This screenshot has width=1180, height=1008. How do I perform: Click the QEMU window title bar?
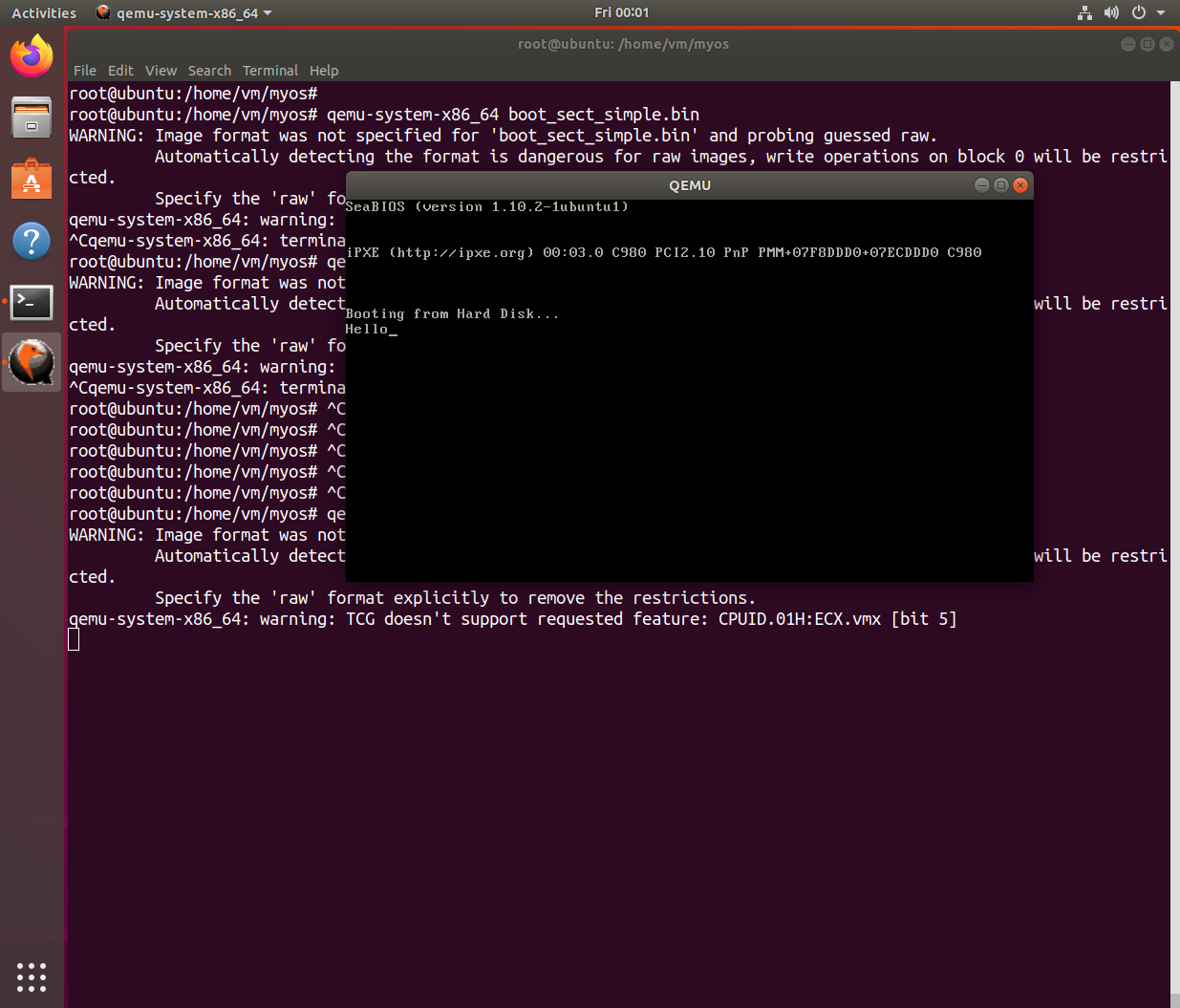690,185
